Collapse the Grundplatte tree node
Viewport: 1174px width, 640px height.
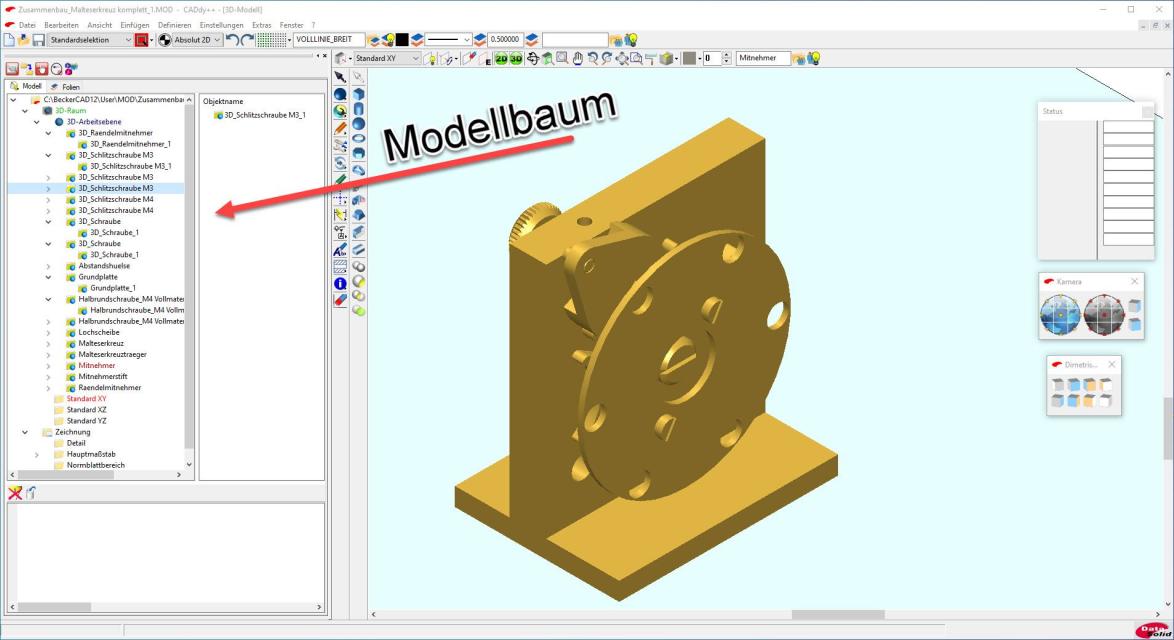(48, 277)
